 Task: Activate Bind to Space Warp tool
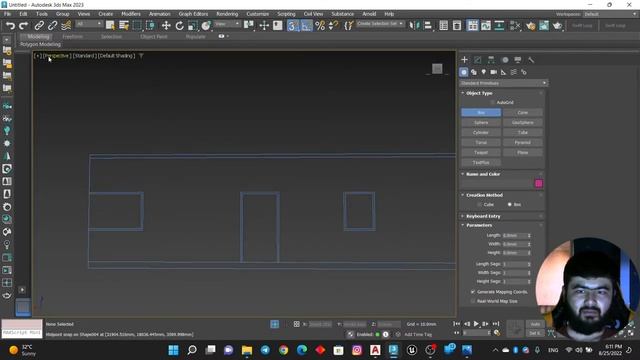66,26
